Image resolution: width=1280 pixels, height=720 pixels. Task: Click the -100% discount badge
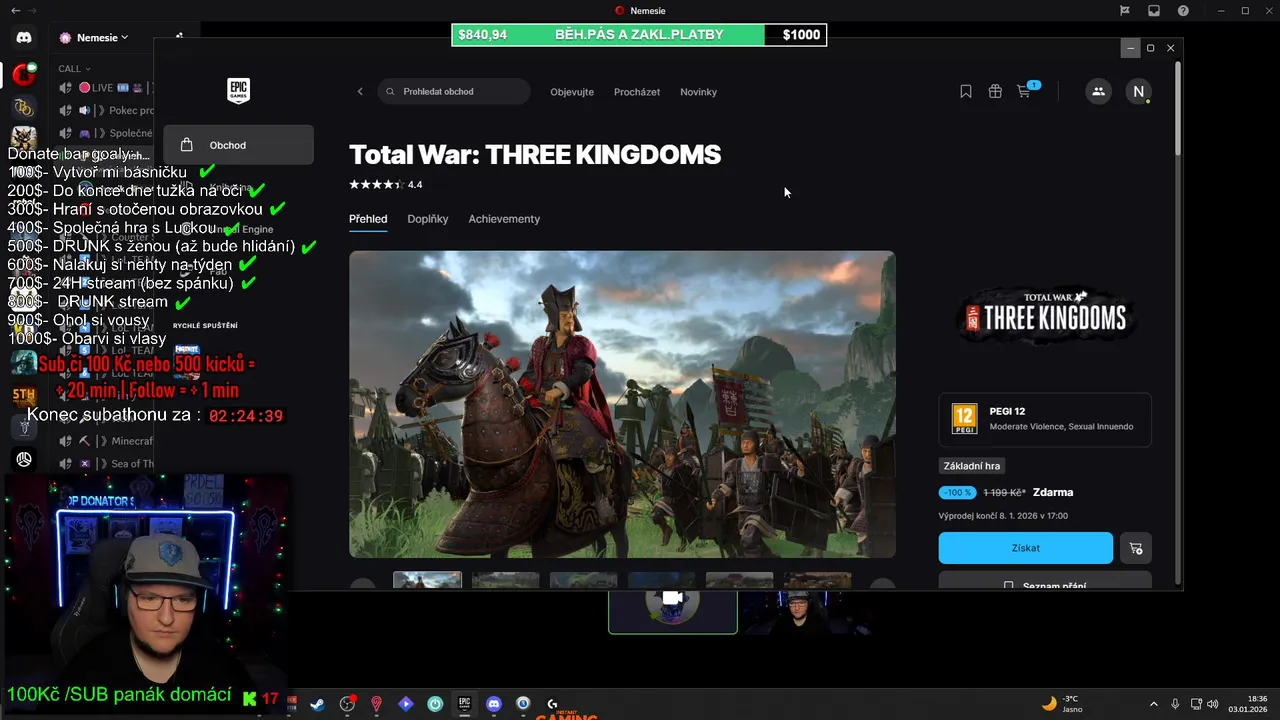tap(957, 492)
